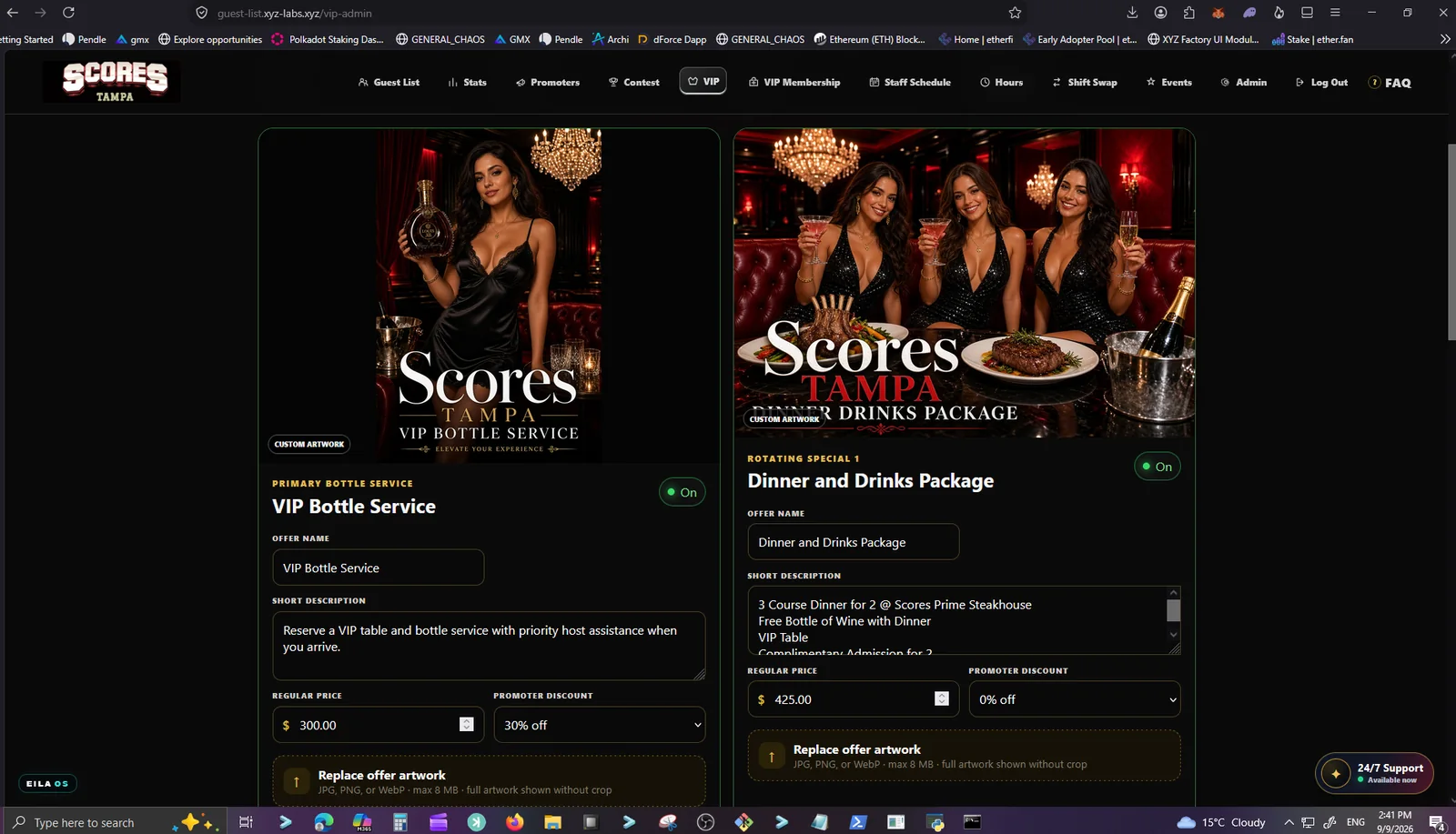This screenshot has width=1456, height=834.
Task: Show hidden system tray icons
Action: click(1289, 822)
